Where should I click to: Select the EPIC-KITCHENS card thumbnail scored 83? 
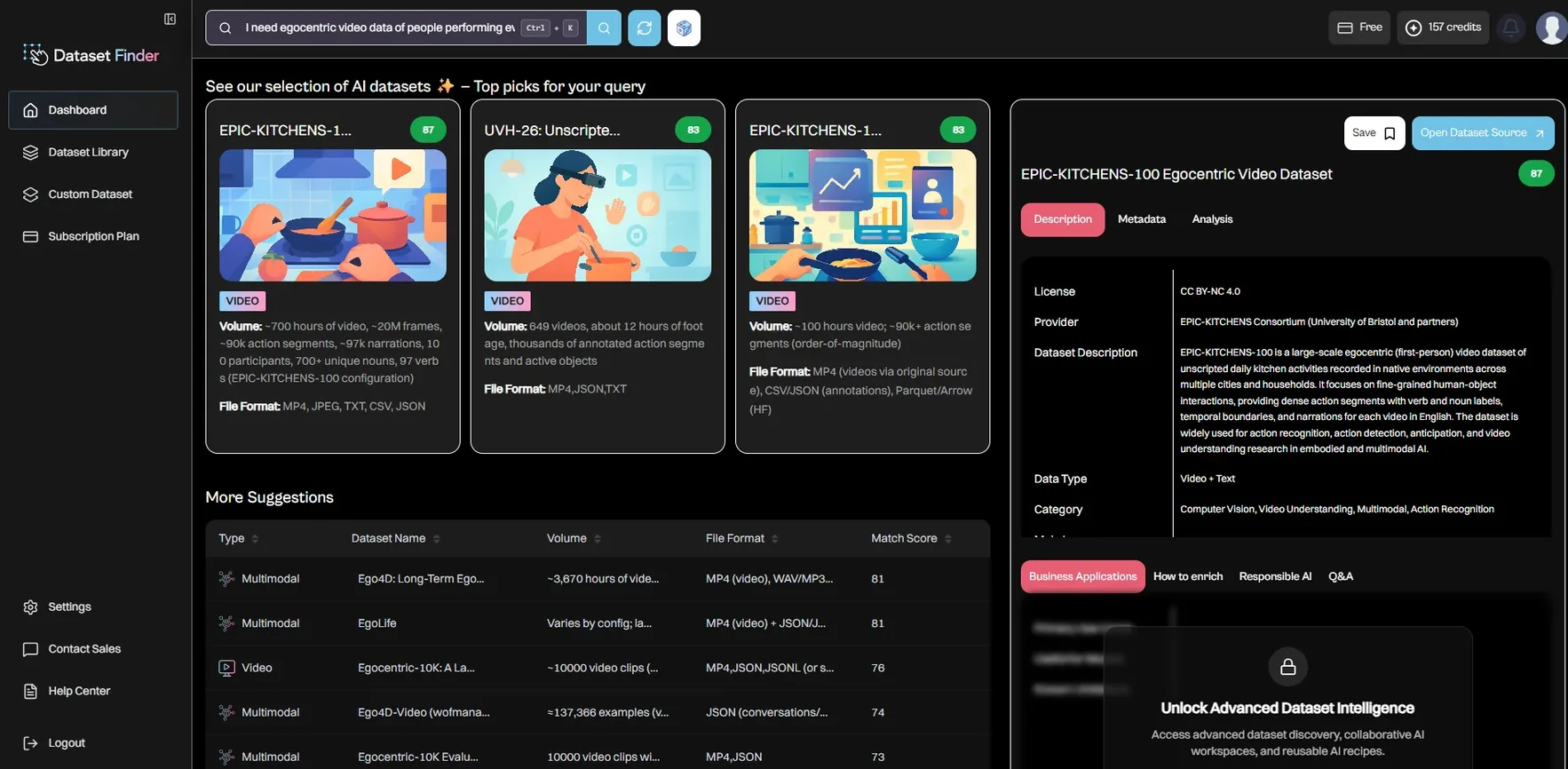(x=862, y=215)
